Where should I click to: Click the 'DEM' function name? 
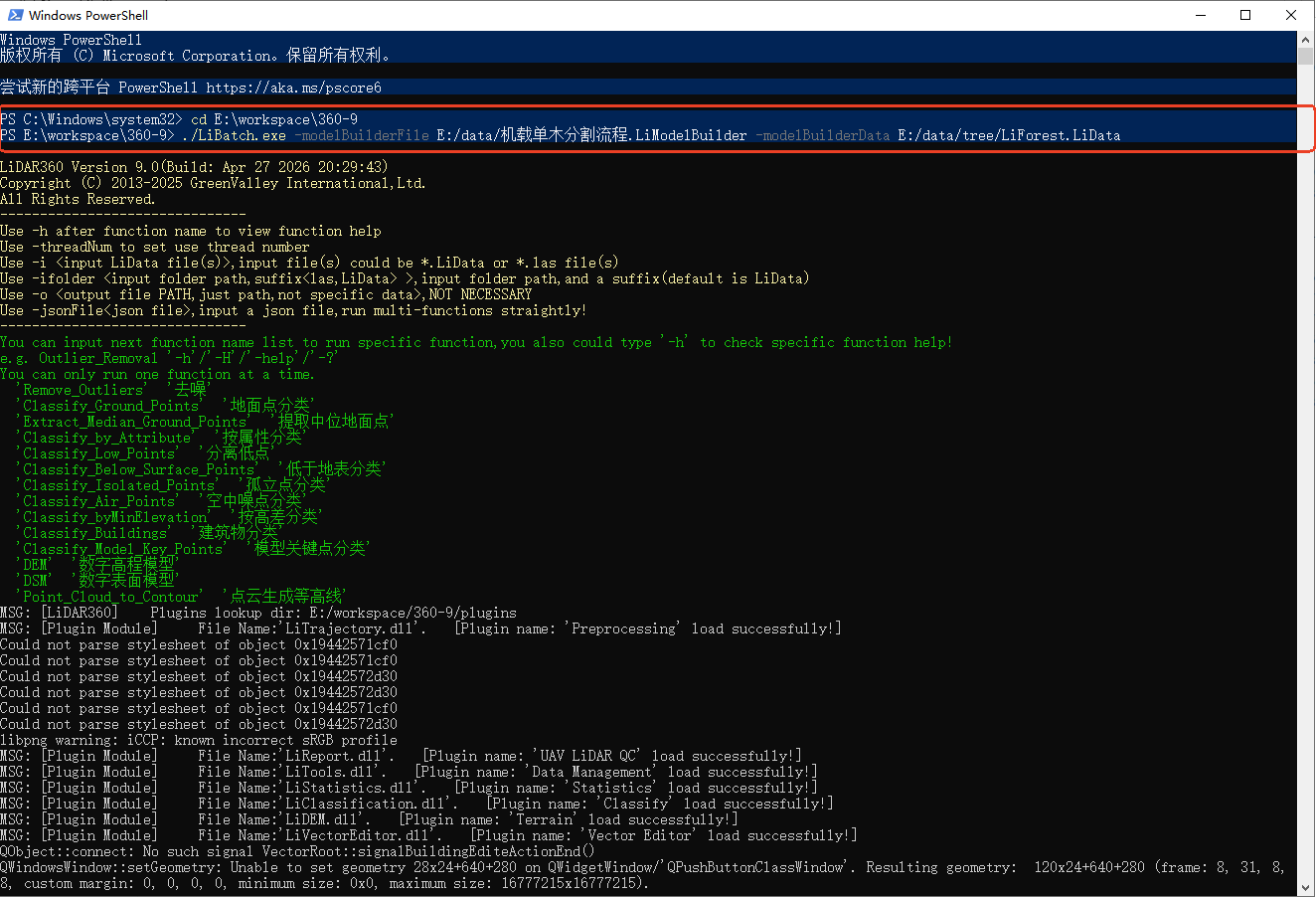[x=36, y=565]
